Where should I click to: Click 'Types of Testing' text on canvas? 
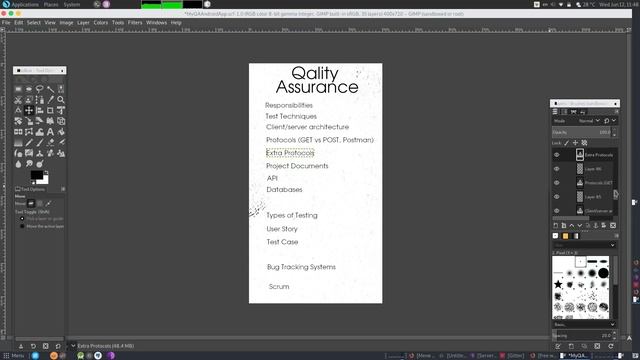tap(292, 215)
